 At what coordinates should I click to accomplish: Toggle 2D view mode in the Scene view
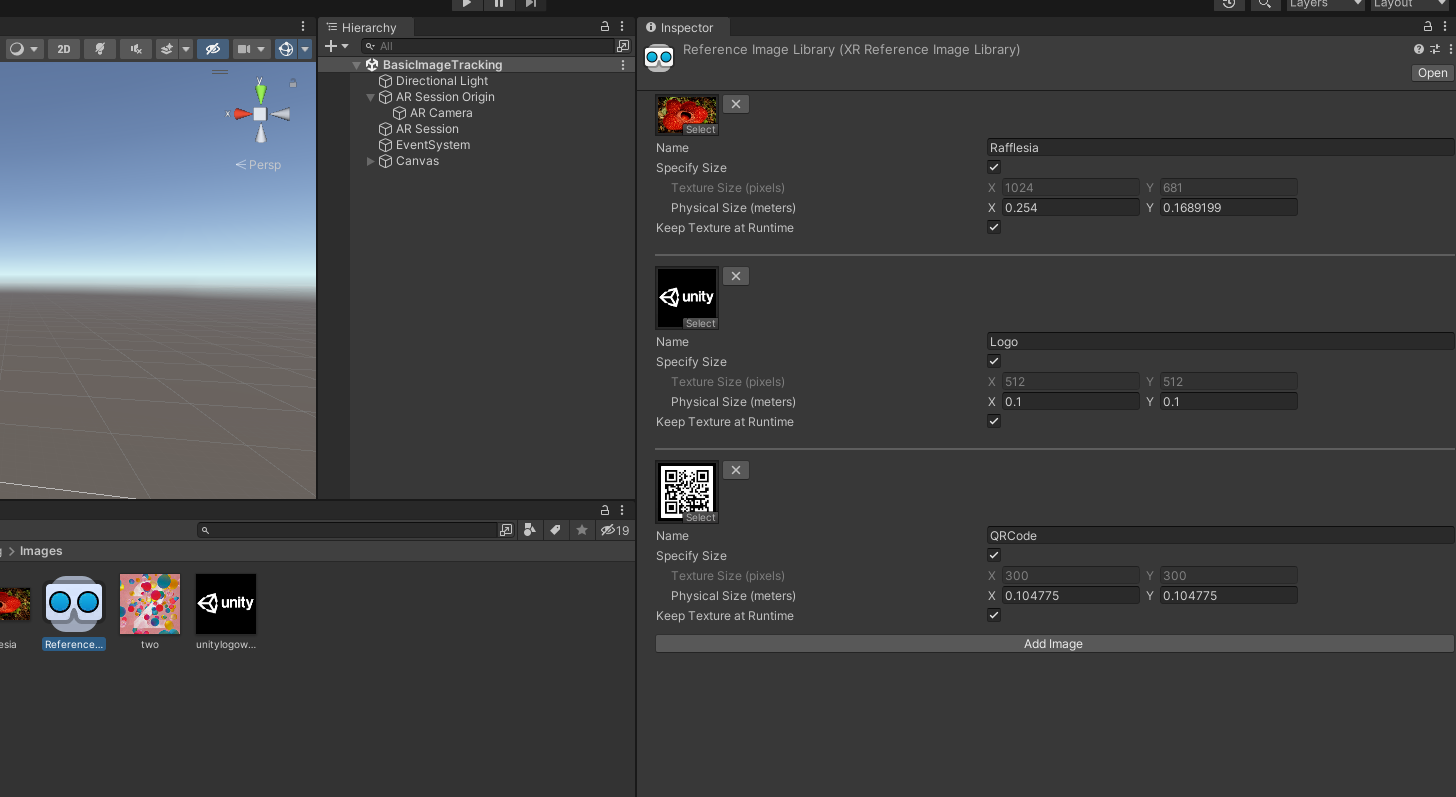tap(64, 49)
